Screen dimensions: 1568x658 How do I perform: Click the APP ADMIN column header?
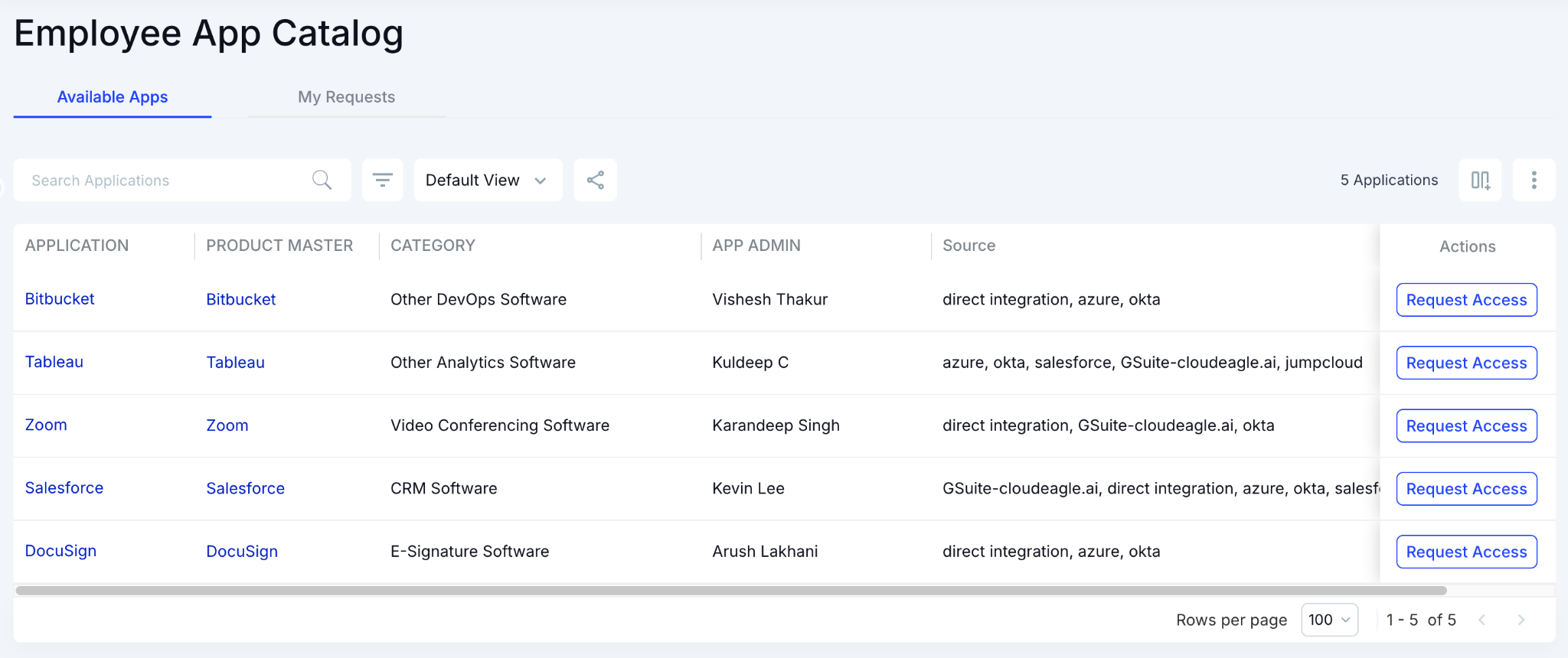756,246
